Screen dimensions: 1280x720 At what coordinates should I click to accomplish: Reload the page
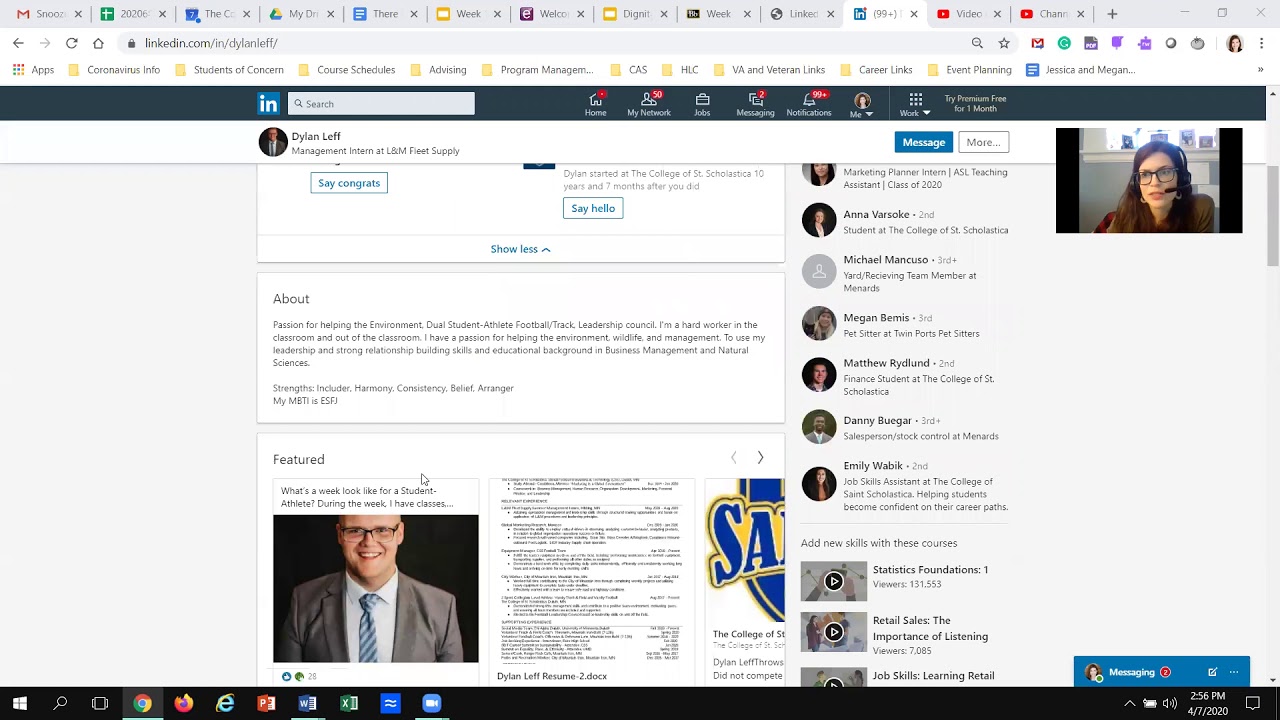coord(71,43)
